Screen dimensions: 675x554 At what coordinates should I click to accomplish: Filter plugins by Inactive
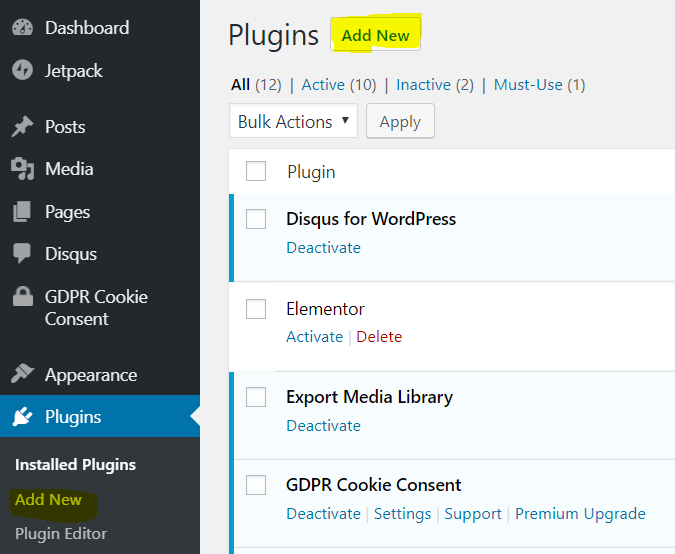coord(423,85)
